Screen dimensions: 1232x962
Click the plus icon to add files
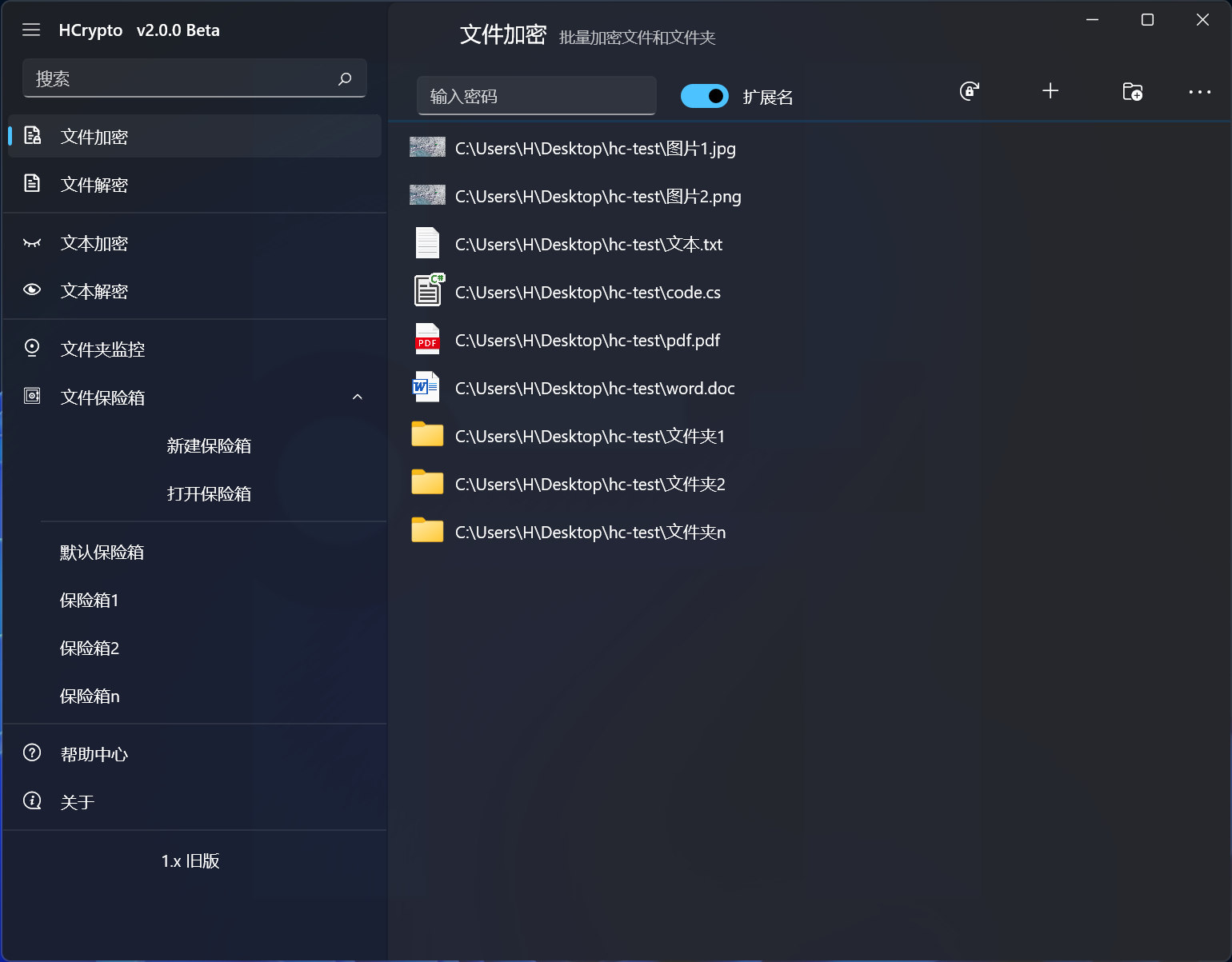(x=1050, y=91)
